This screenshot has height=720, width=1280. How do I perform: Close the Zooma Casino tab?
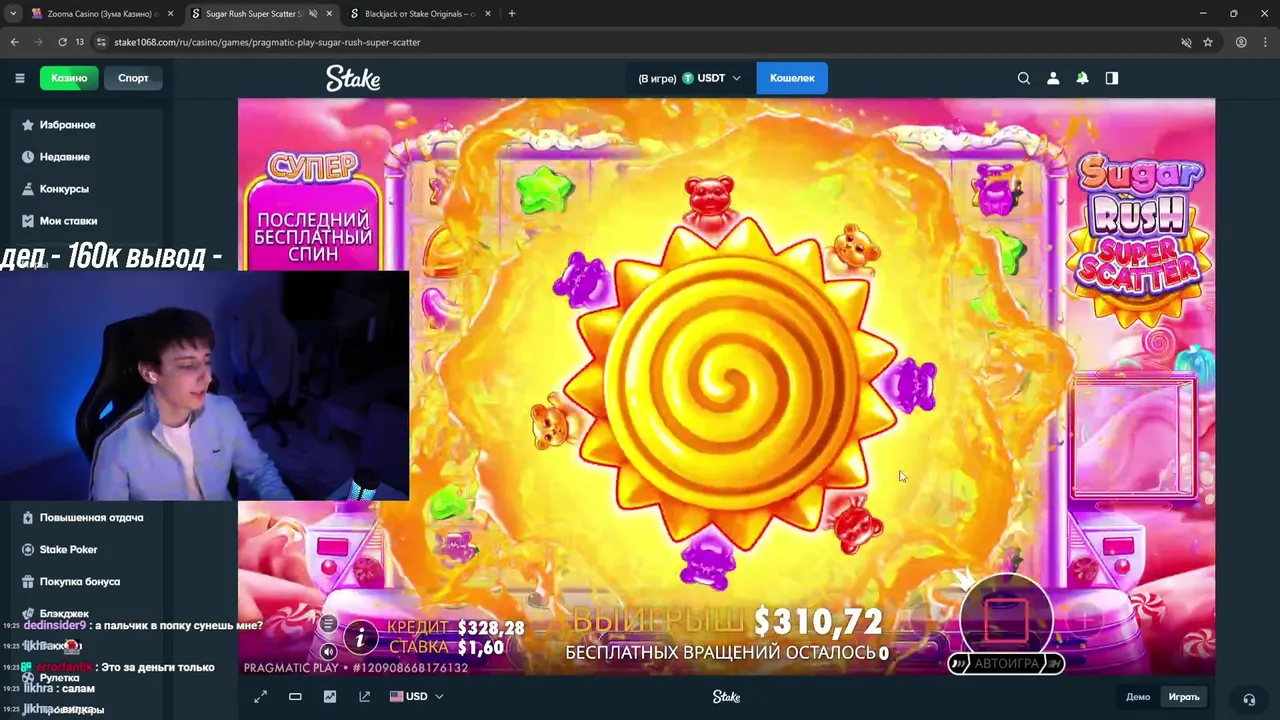pos(170,14)
